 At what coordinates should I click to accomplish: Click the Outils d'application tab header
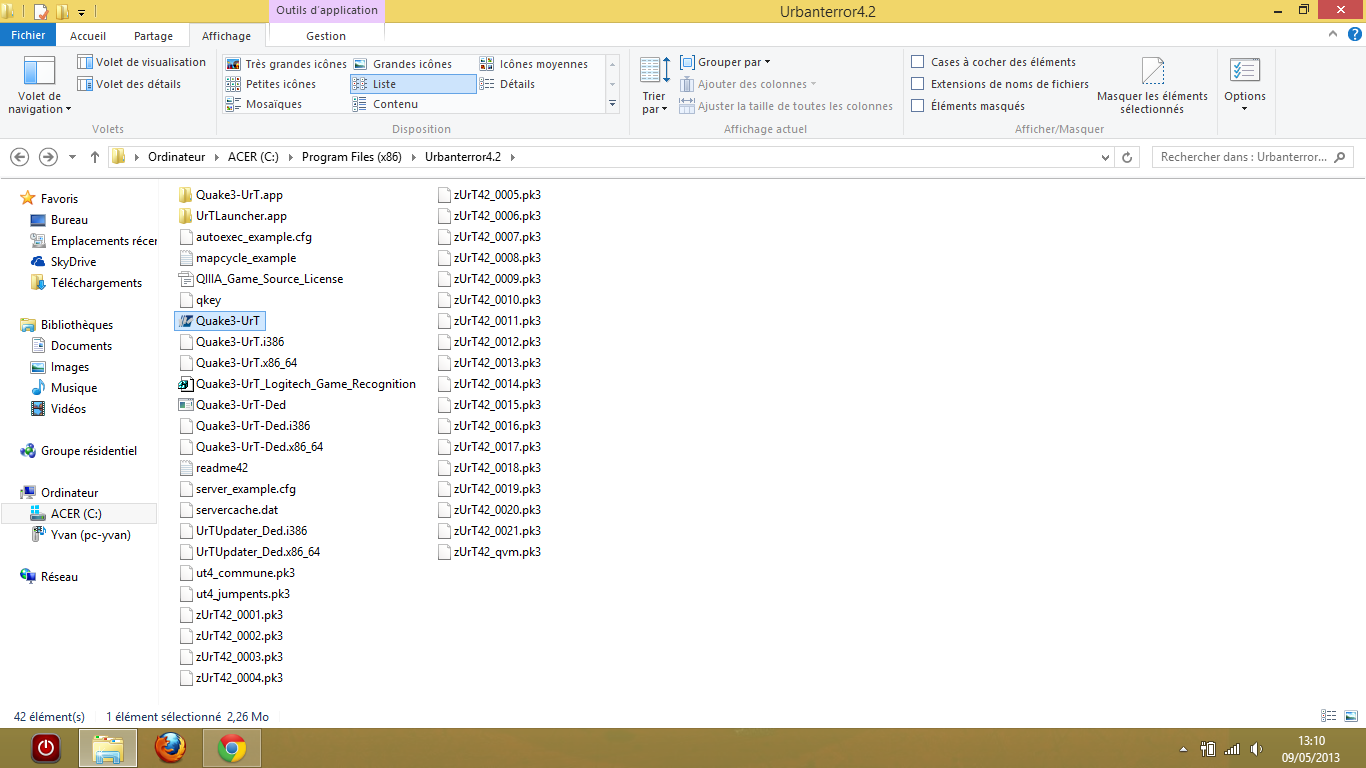[327, 11]
